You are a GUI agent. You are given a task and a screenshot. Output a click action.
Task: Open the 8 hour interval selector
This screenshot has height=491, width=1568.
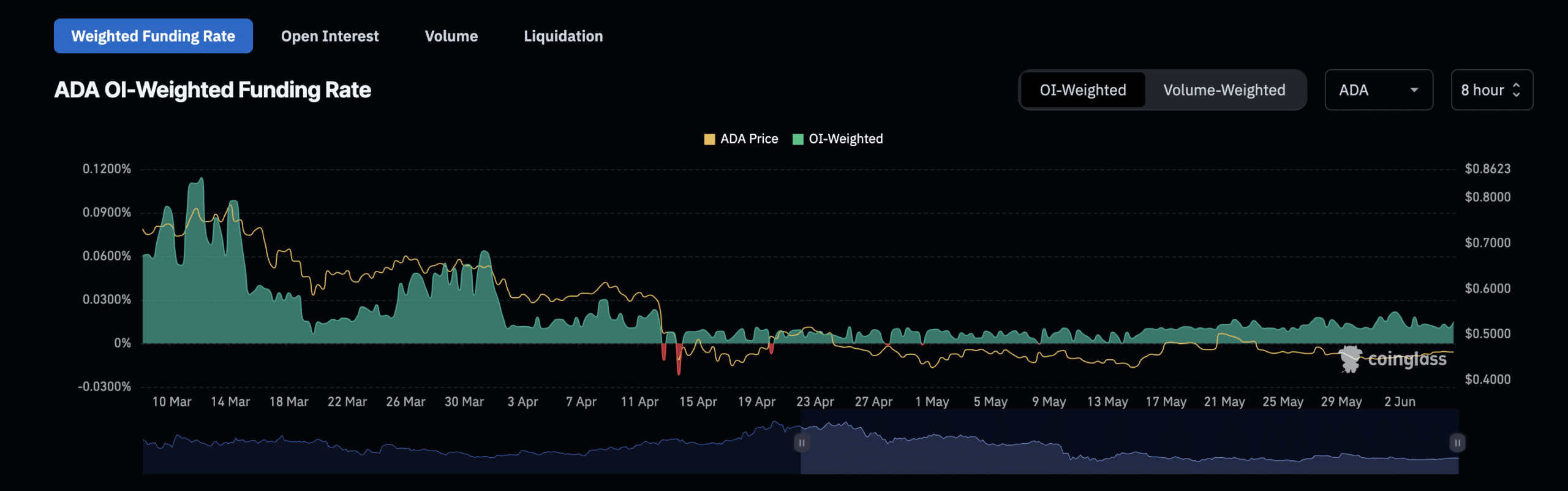coord(1491,90)
